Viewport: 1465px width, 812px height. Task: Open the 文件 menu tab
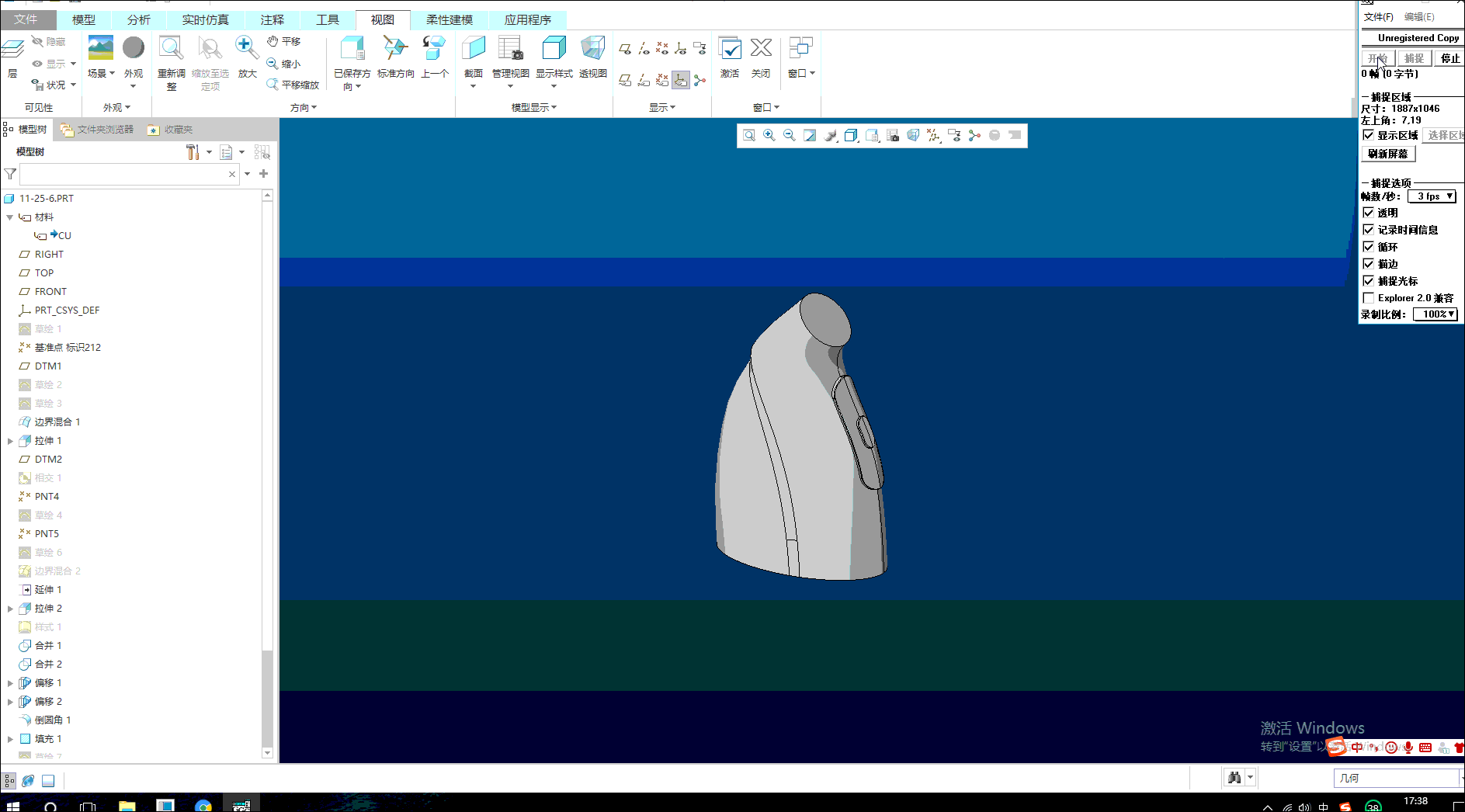pyautogui.click(x=26, y=19)
